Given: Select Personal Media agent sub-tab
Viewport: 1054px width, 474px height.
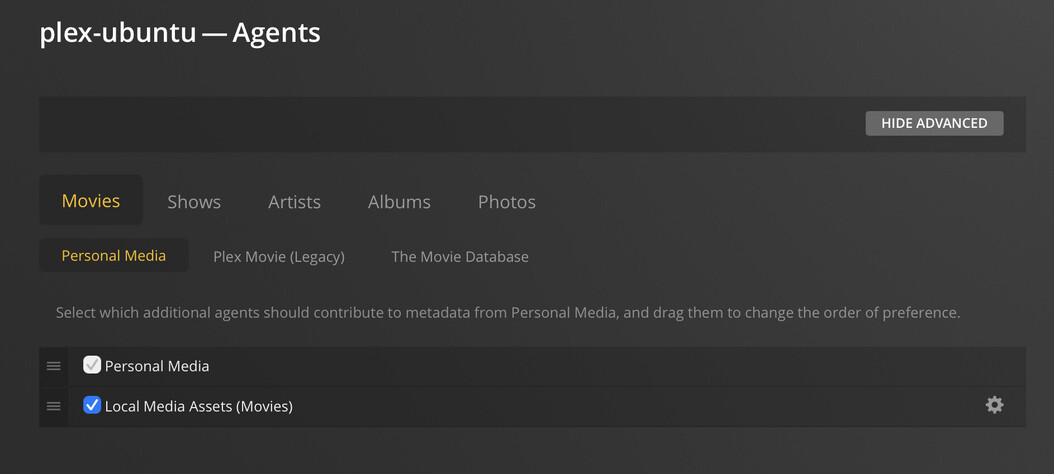Looking at the screenshot, I should [114, 256].
